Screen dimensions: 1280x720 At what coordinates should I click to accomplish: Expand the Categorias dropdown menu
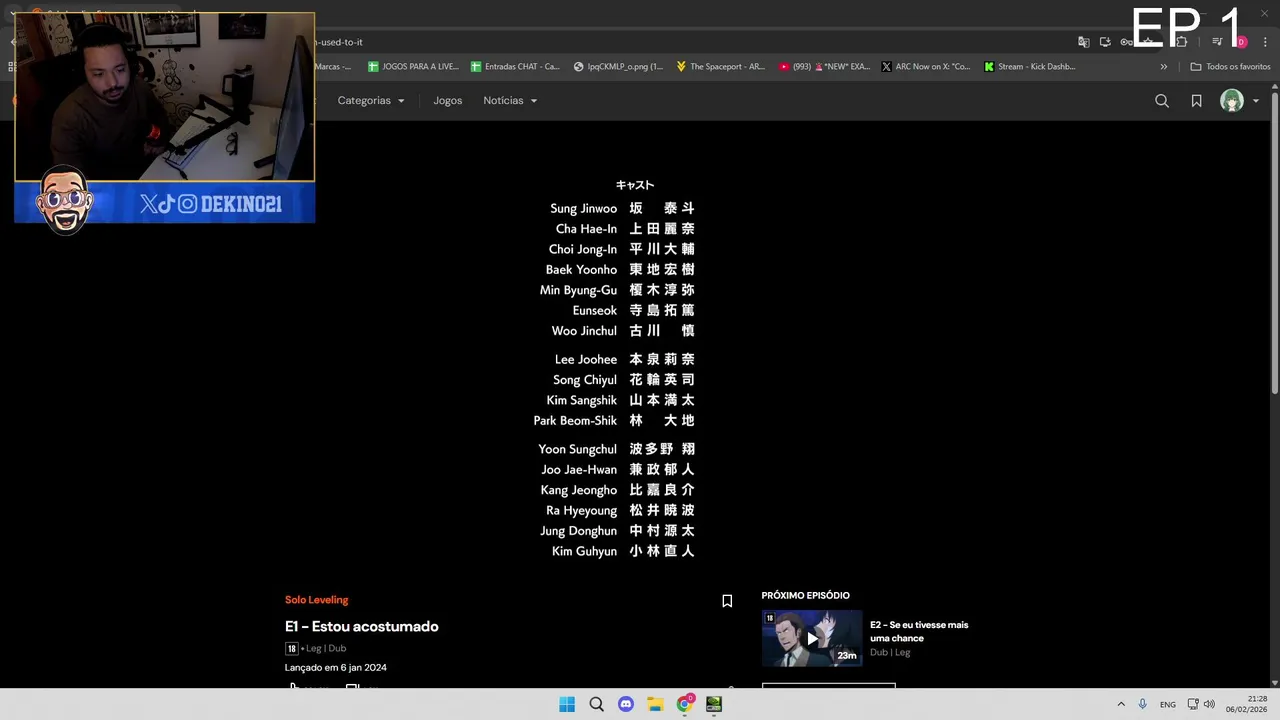tap(371, 101)
